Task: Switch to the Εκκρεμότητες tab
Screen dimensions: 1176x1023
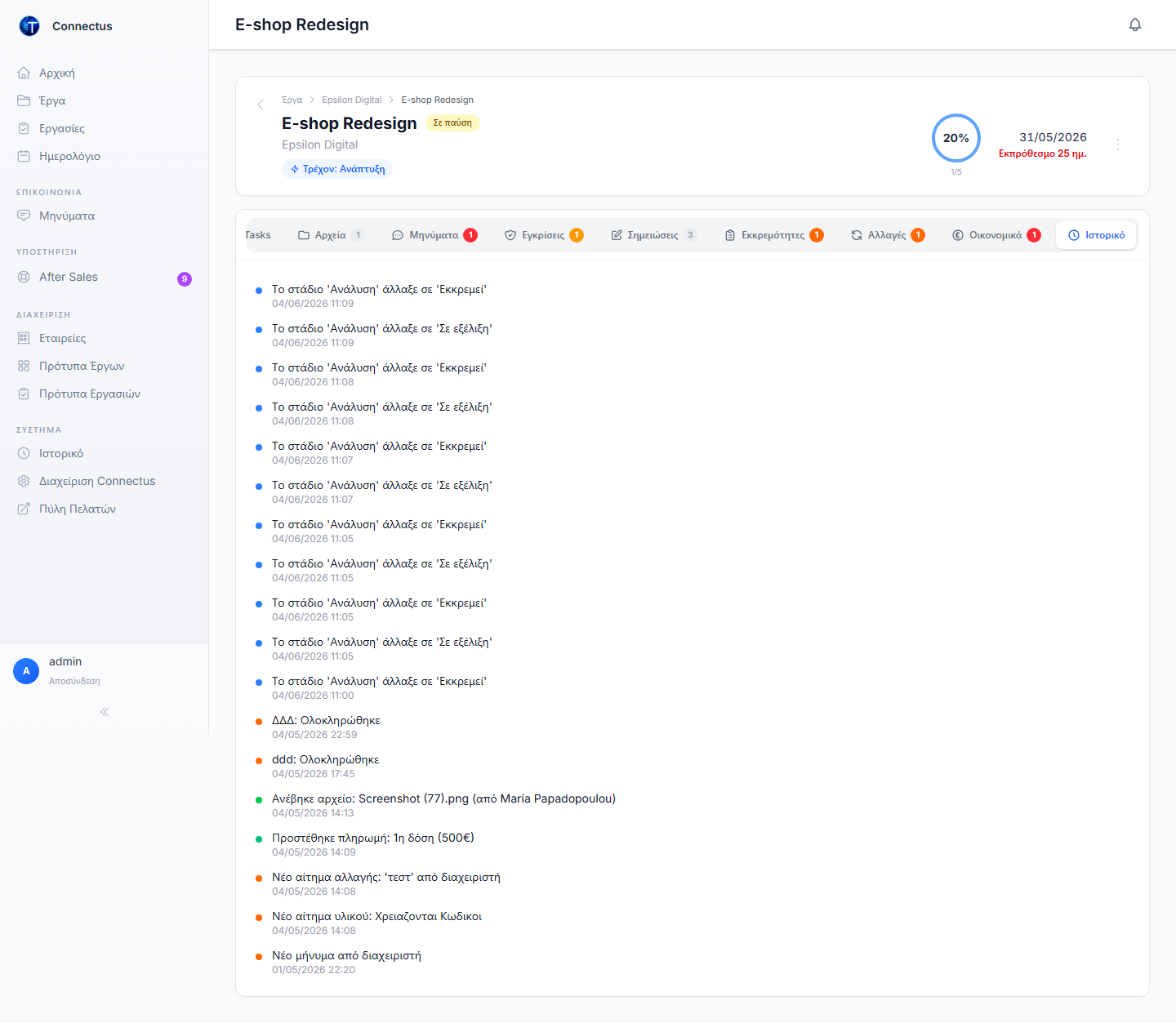Action: click(x=774, y=235)
